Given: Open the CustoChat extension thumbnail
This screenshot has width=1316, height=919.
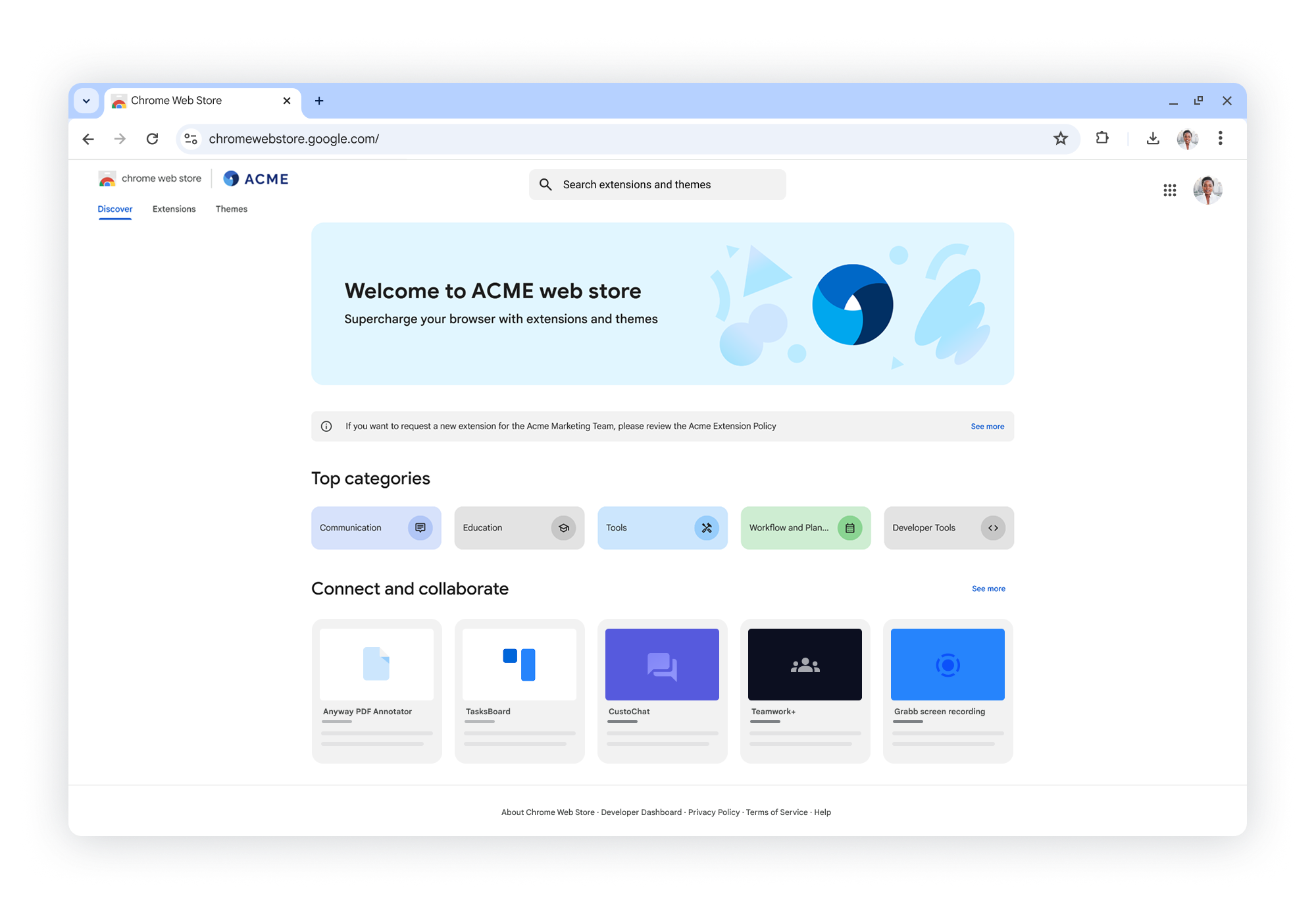Looking at the screenshot, I should [x=662, y=664].
